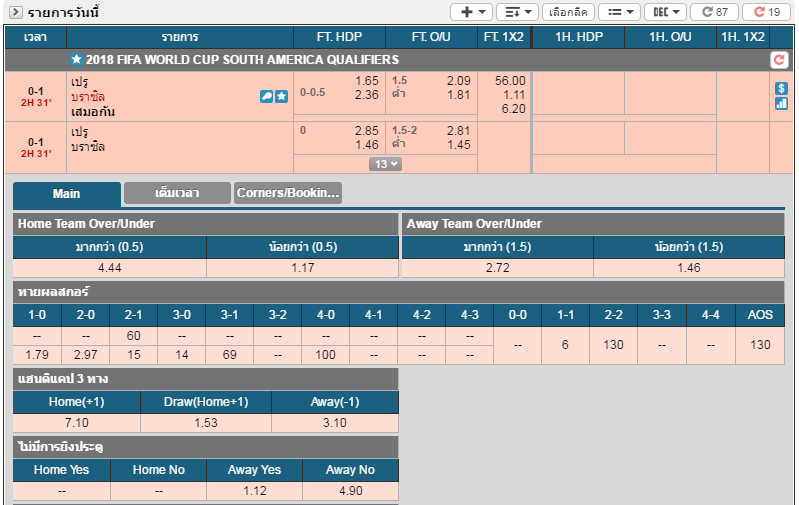Select correct score odds 1.79
This screenshot has height=505, width=799.
click(x=37, y=355)
